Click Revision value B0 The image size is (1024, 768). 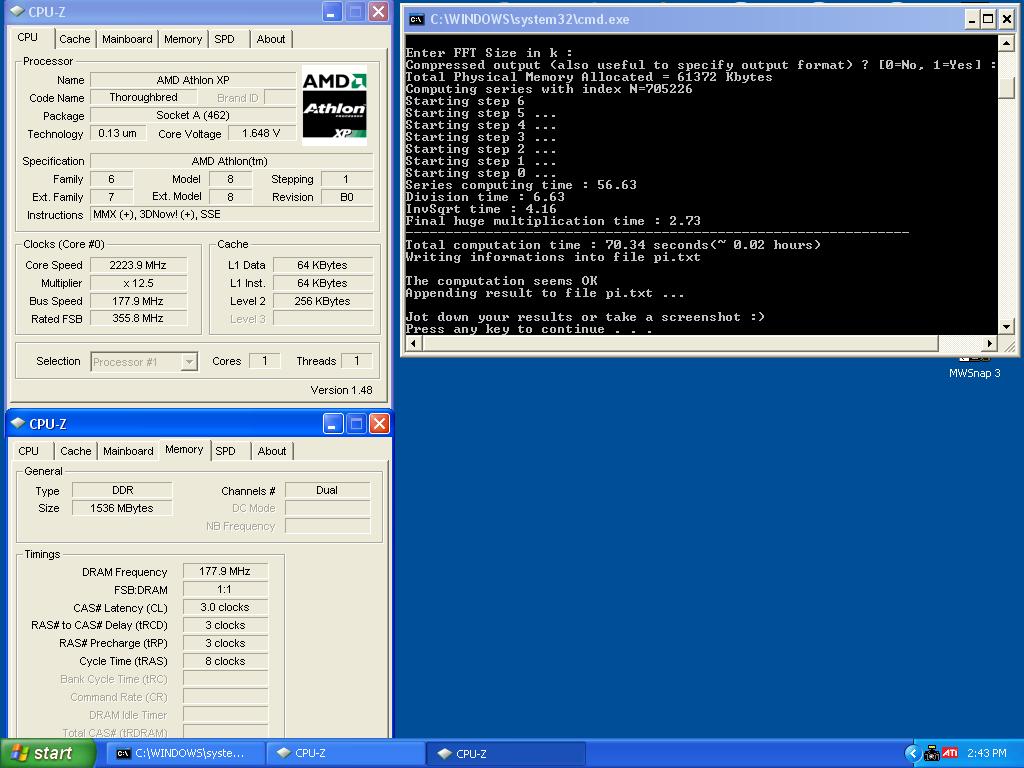click(x=347, y=197)
